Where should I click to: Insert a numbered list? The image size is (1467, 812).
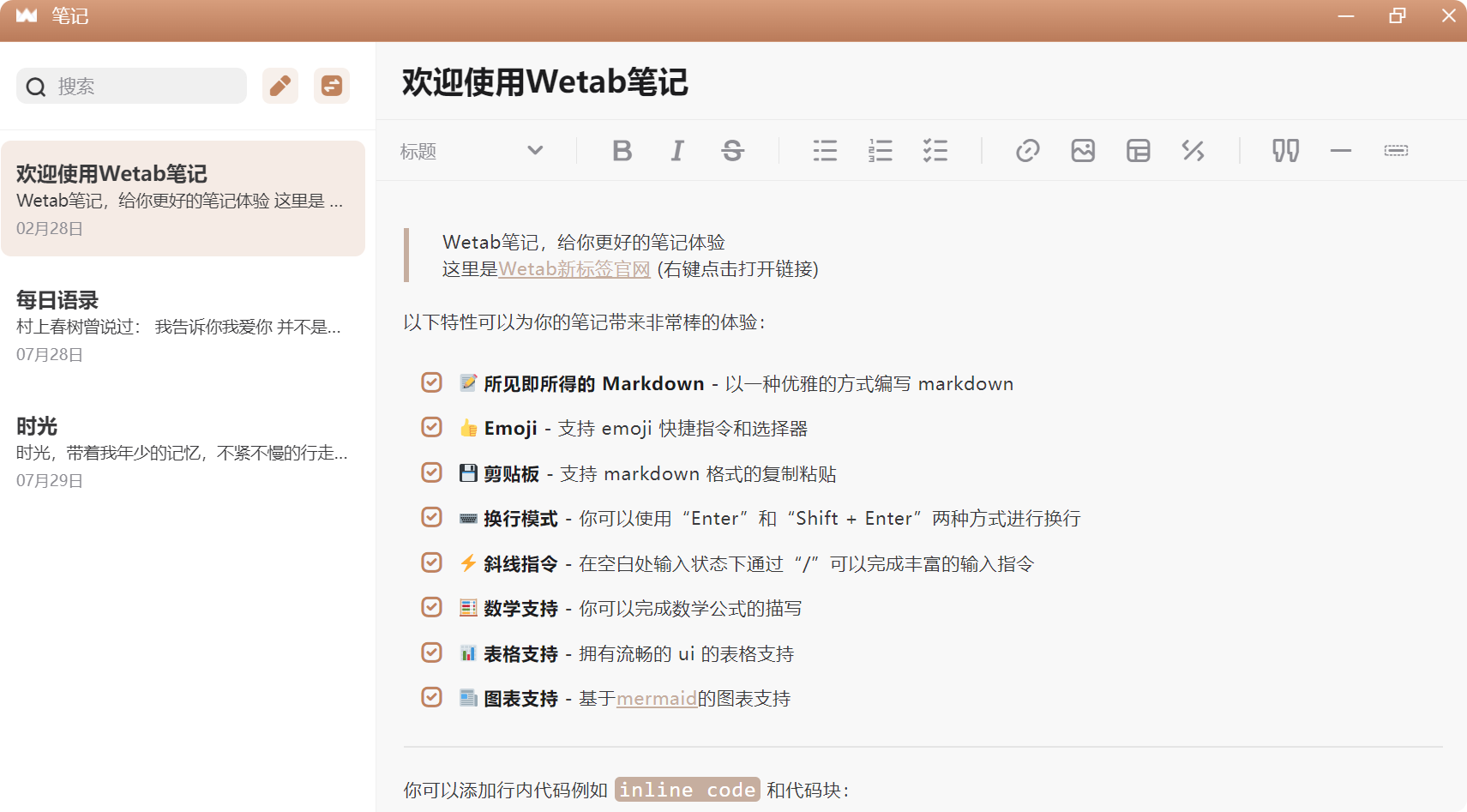pos(880,151)
